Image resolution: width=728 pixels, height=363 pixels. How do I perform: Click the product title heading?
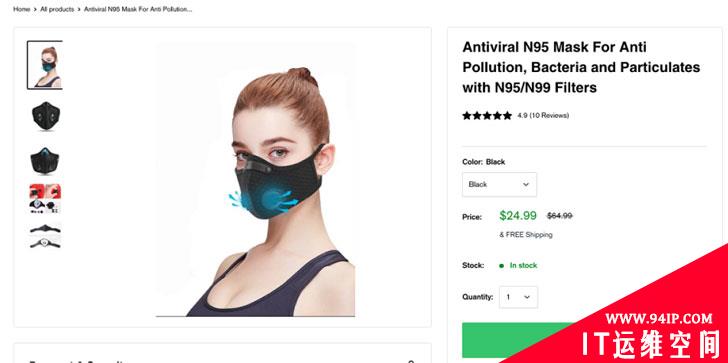[581, 67]
